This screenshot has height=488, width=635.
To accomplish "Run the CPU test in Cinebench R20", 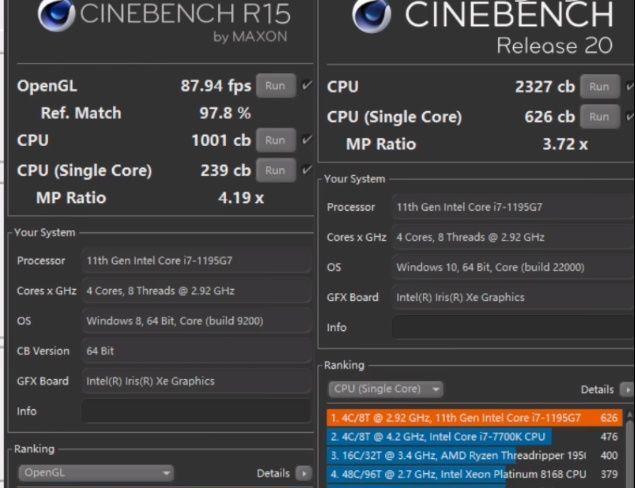I will (x=599, y=86).
